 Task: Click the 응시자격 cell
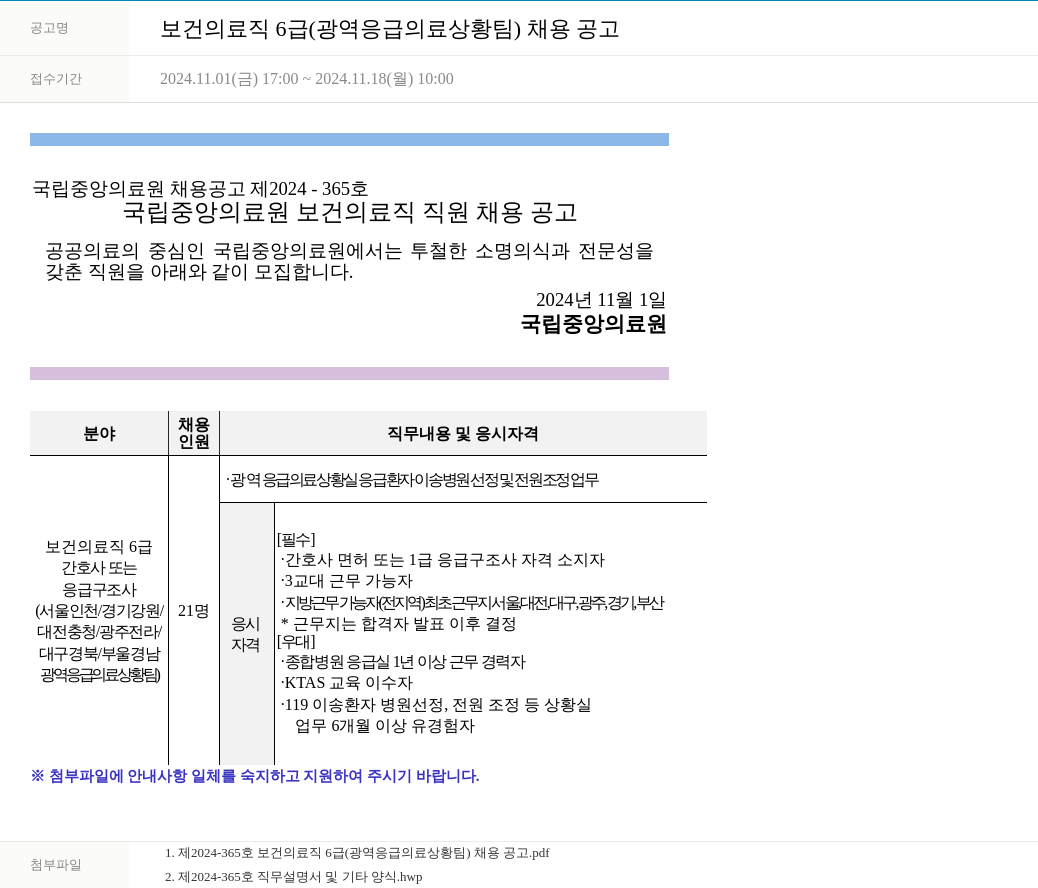tap(246, 634)
